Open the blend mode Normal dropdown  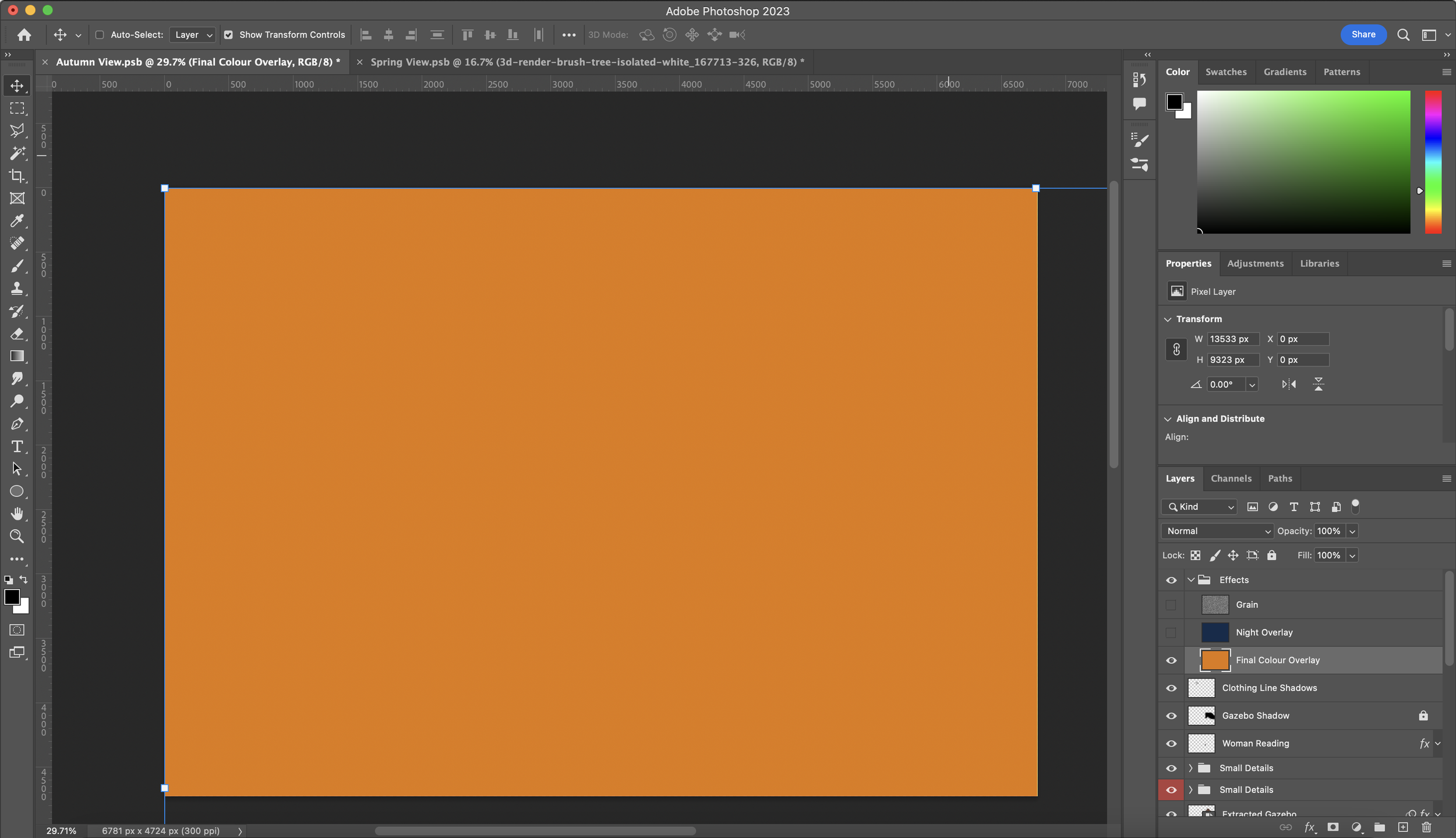(1217, 531)
